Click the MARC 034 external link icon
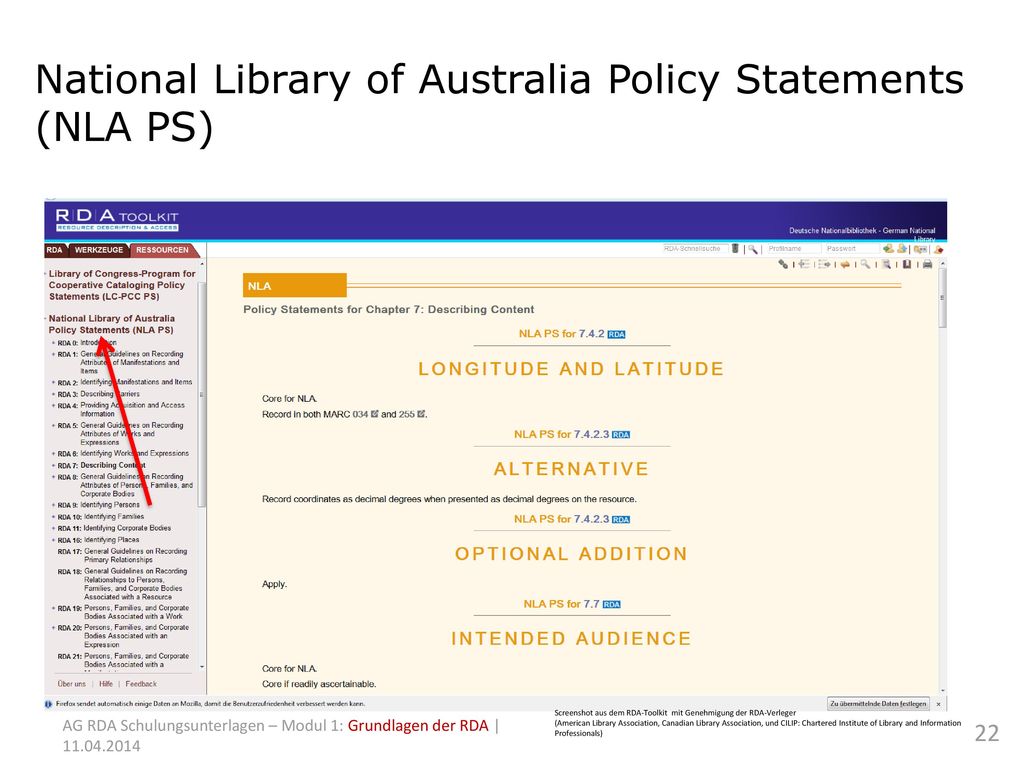The height and width of the screenshot is (768, 1024). pyautogui.click(x=375, y=413)
